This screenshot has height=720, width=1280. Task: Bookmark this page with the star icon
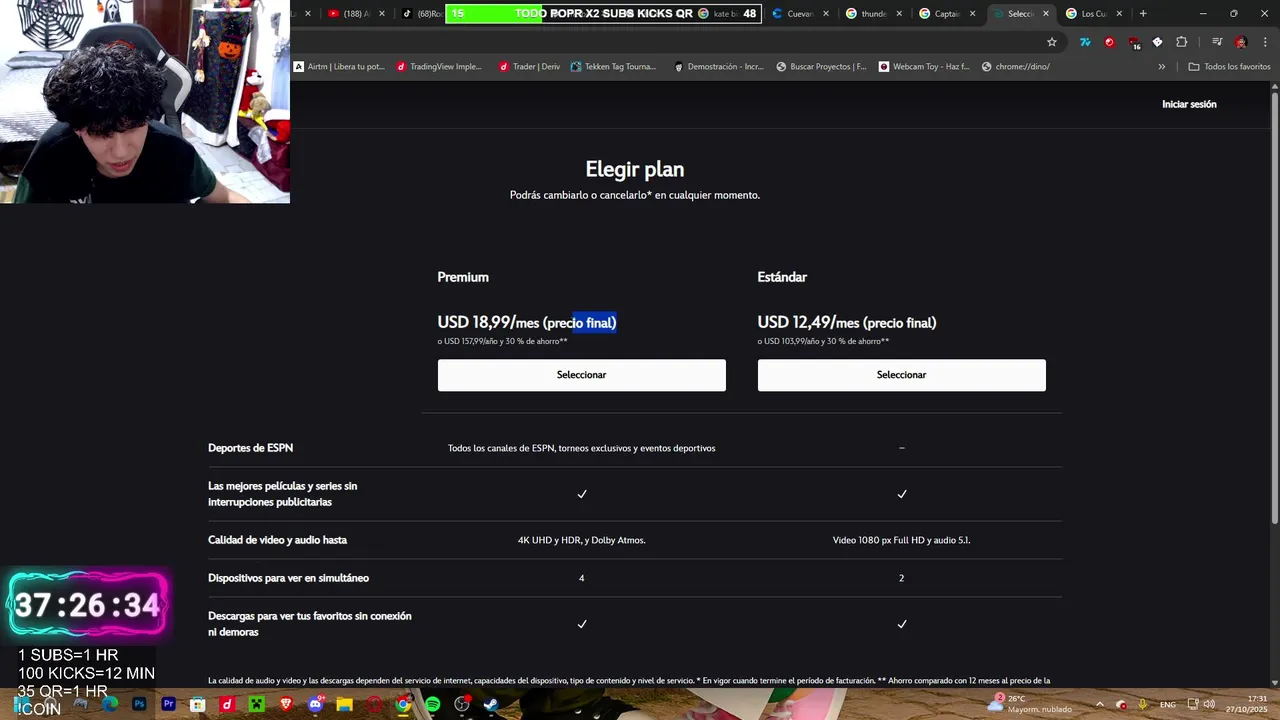point(1052,42)
